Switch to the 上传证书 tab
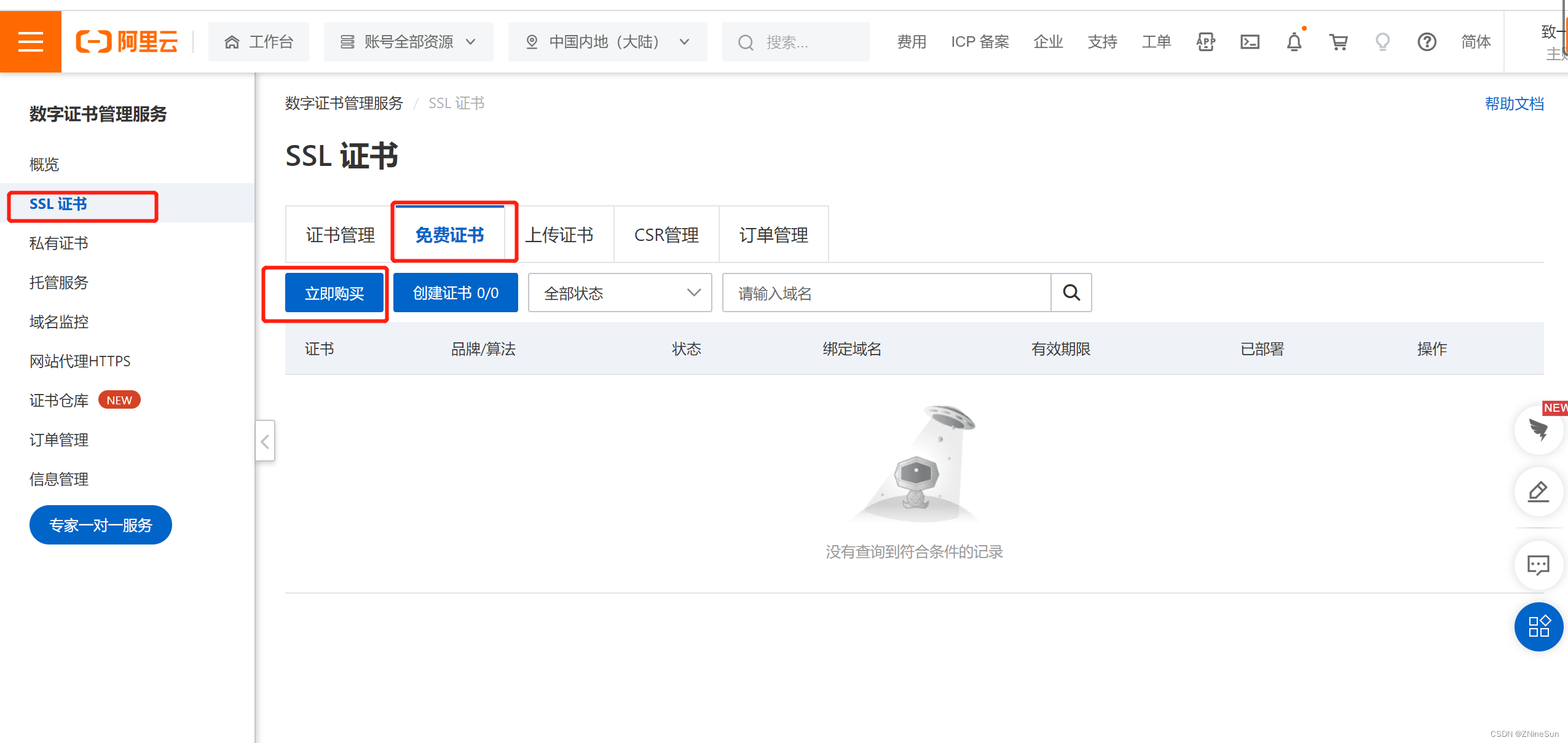 click(559, 235)
